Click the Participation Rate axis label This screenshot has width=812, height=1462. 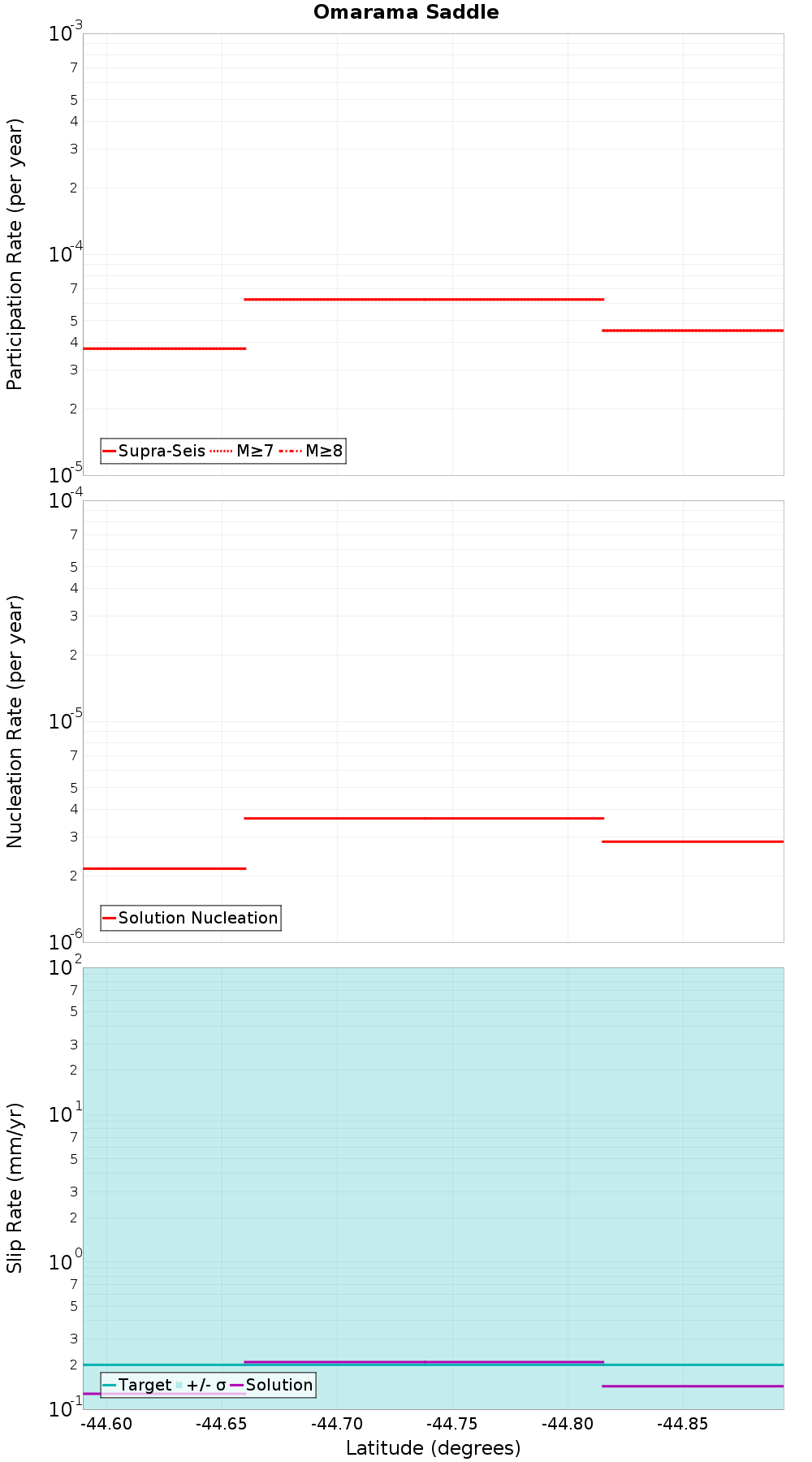click(x=15, y=254)
